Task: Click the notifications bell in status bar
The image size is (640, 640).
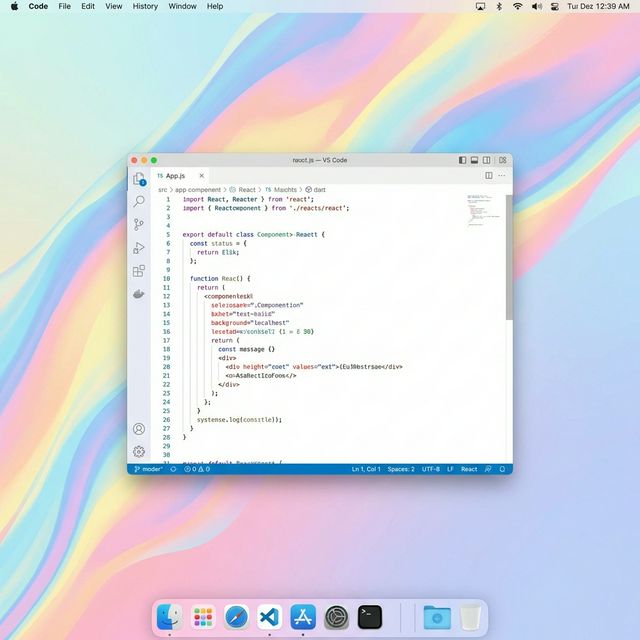Action: (x=502, y=469)
